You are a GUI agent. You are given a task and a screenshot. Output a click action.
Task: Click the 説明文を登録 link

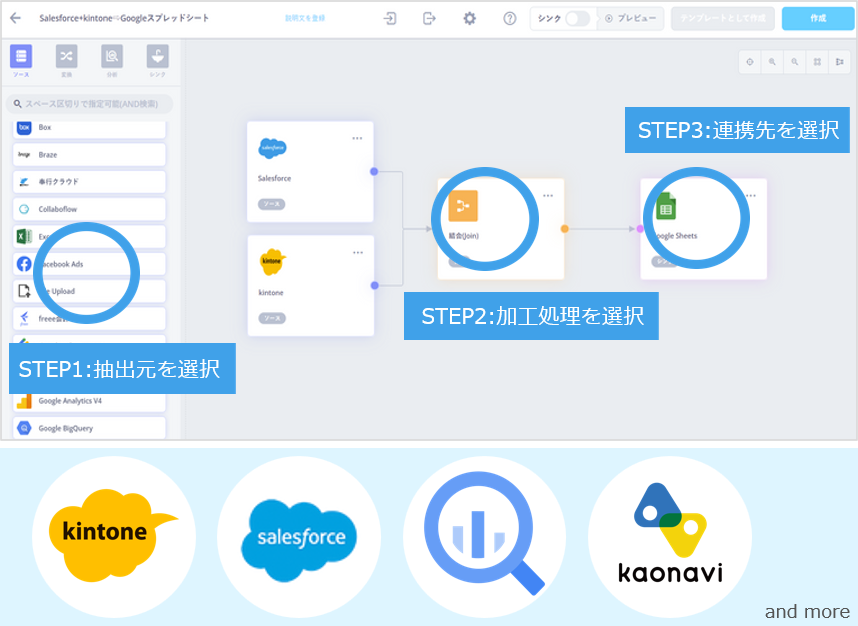[x=305, y=18]
